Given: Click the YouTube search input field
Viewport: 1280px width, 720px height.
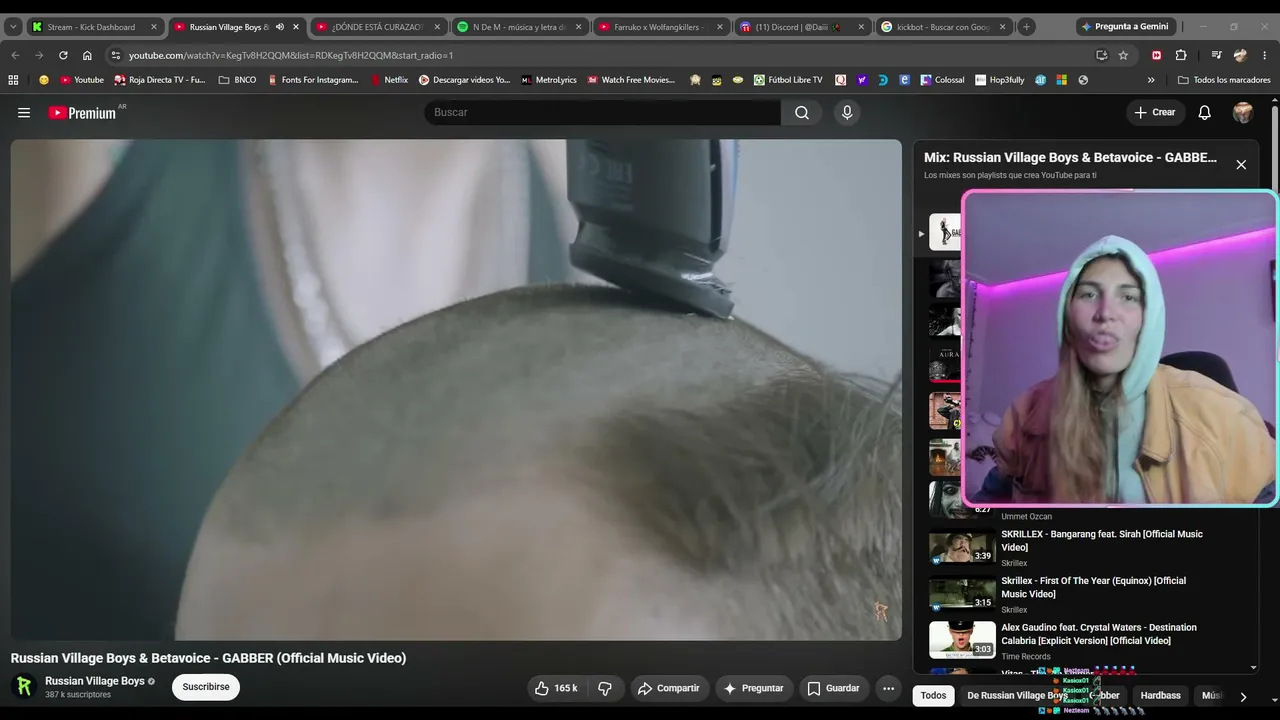Looking at the screenshot, I should (x=602, y=113).
